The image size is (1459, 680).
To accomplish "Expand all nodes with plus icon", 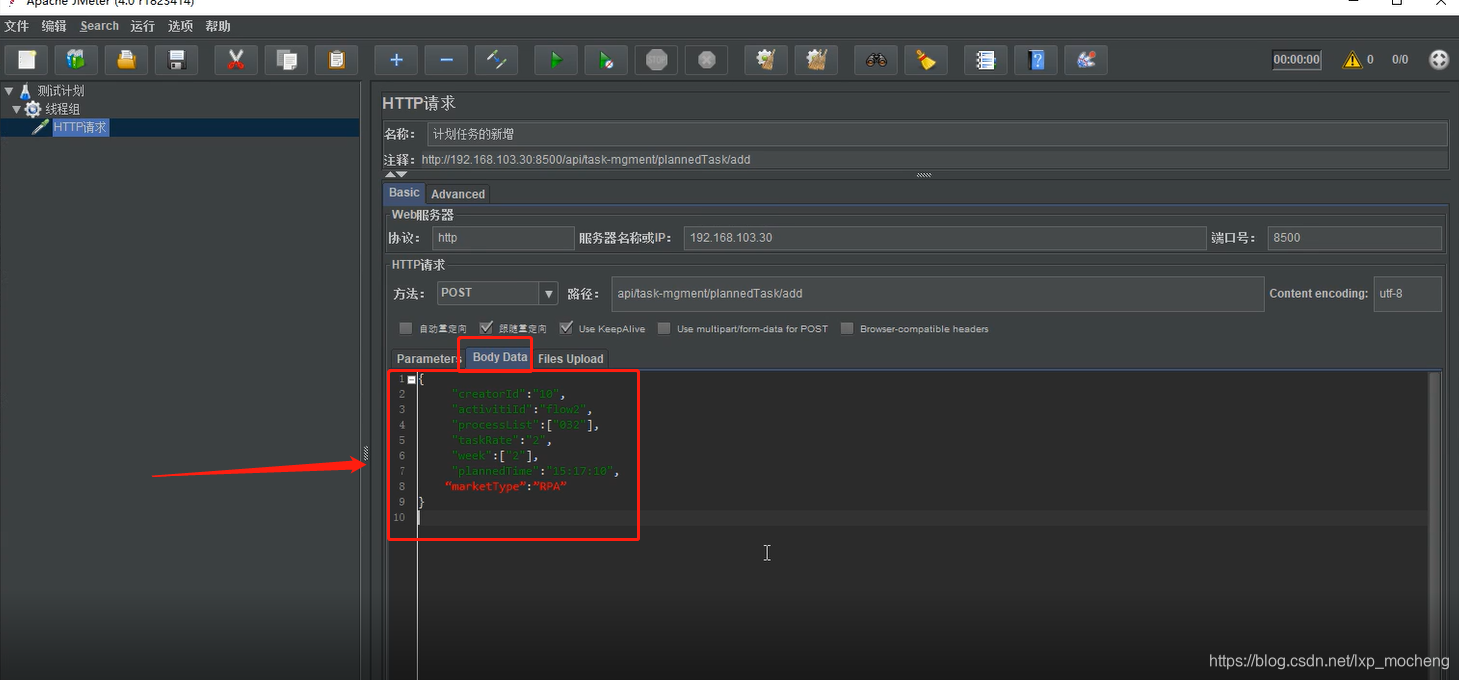I will coord(396,60).
